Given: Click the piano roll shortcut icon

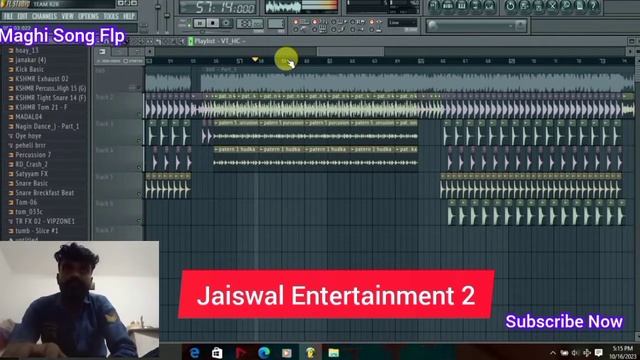Looking at the screenshot, I should (462, 6).
